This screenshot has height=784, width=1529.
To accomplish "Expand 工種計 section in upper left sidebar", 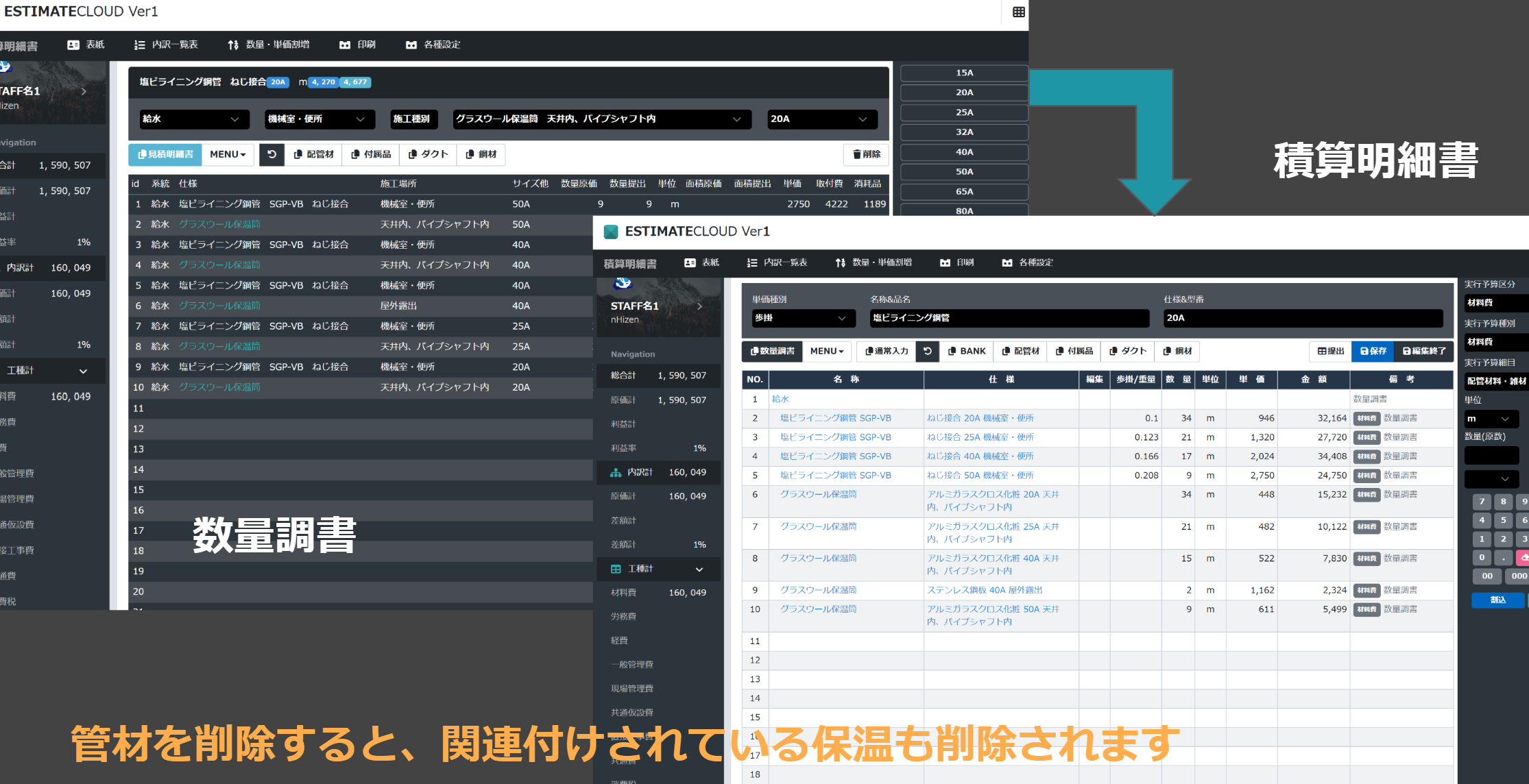I will tap(53, 371).
